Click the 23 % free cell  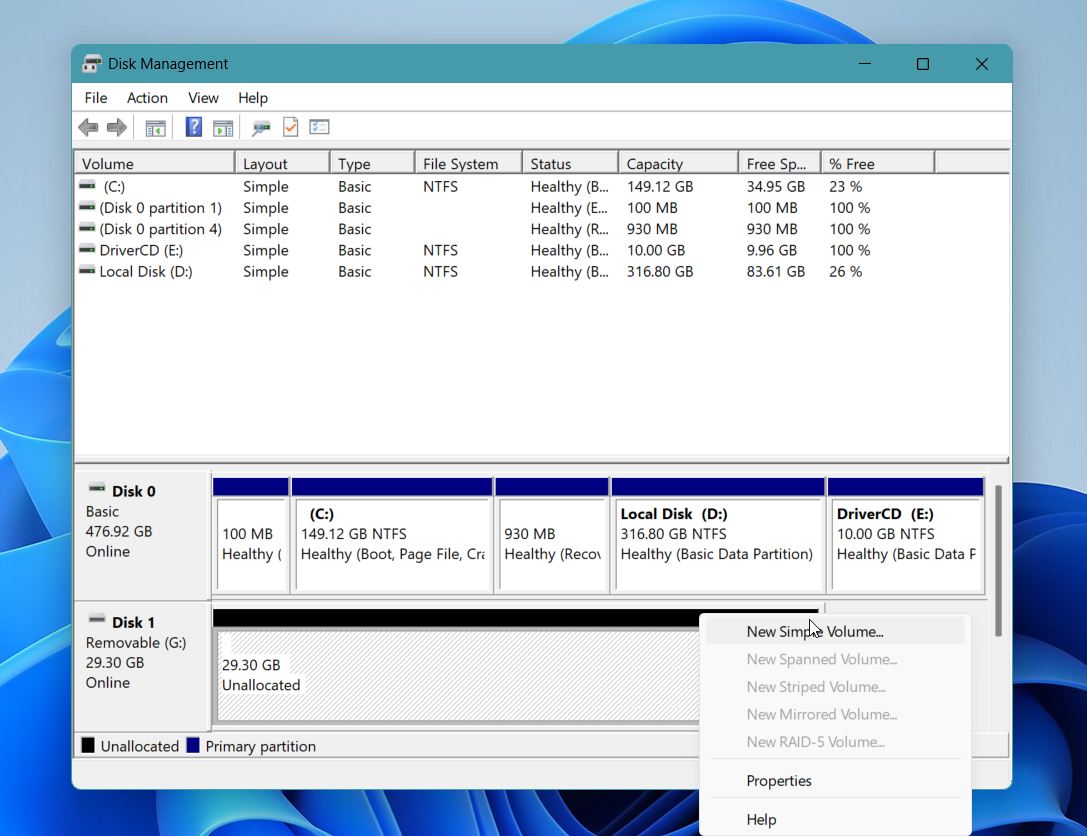point(846,186)
